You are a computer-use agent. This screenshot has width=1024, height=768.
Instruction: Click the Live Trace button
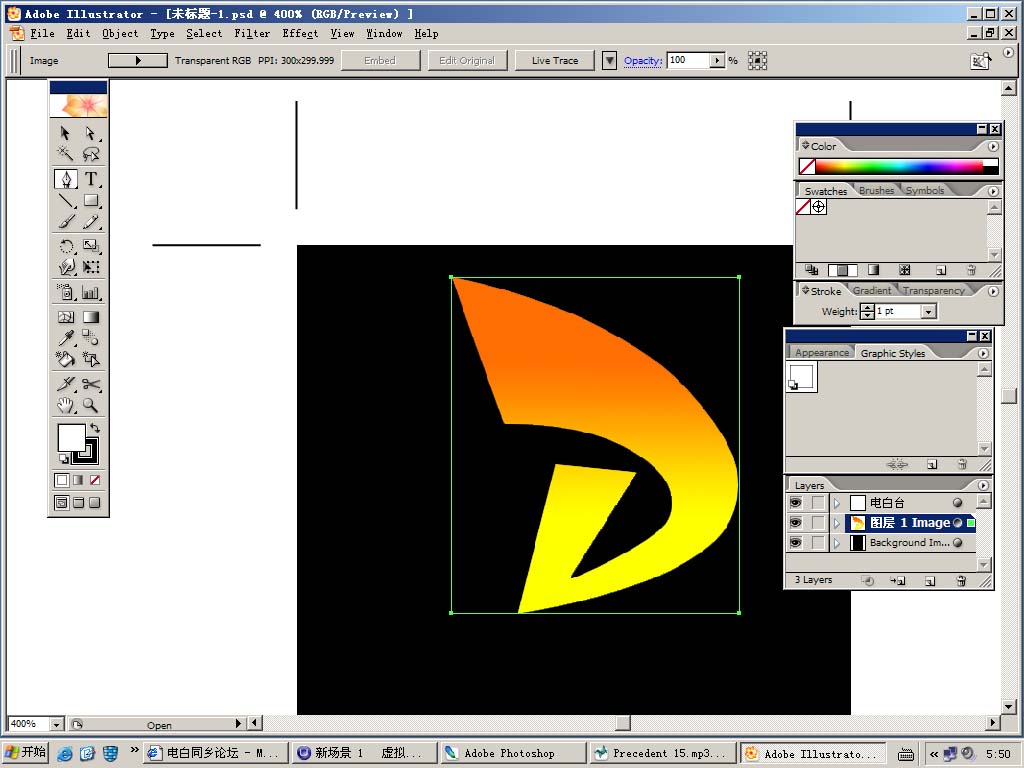coord(555,61)
